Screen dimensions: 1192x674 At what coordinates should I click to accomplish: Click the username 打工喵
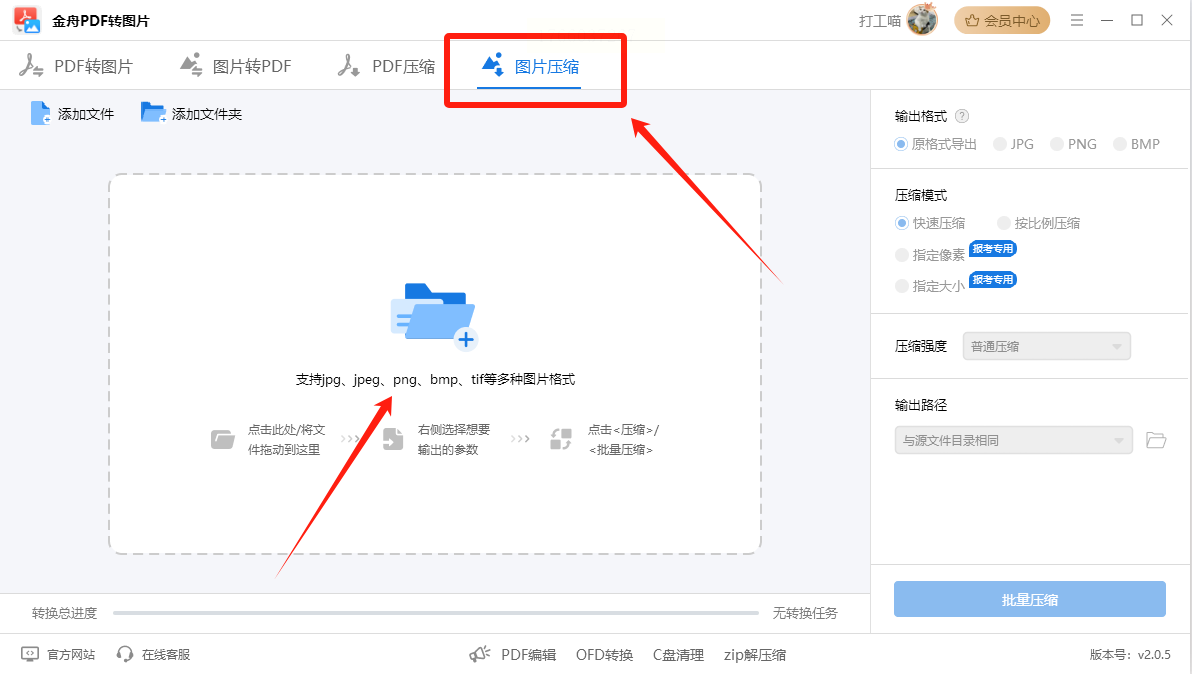tap(880, 21)
